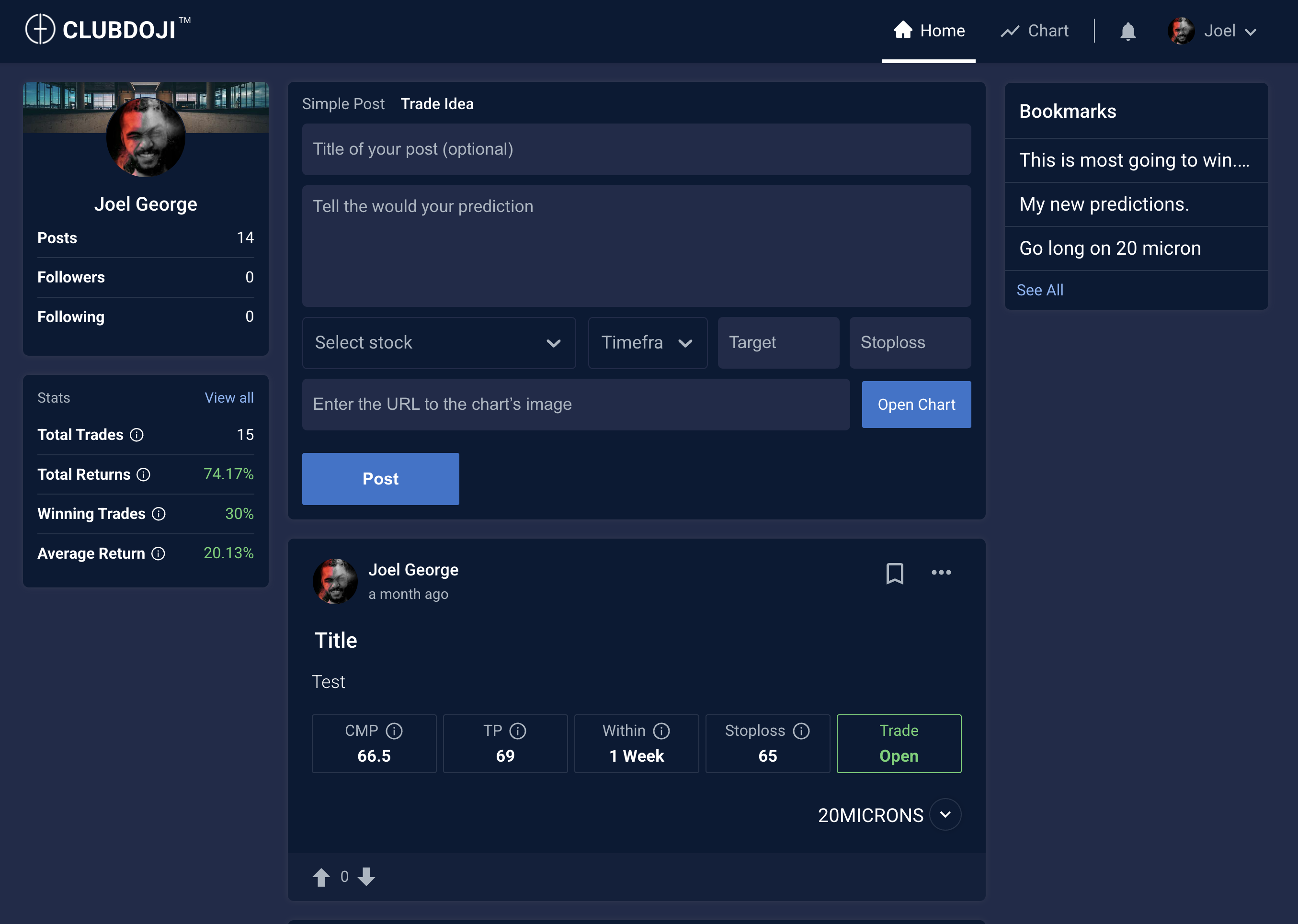Click the info icon beside Stoploss label
Viewport: 1298px width, 924px height.
coord(801,731)
